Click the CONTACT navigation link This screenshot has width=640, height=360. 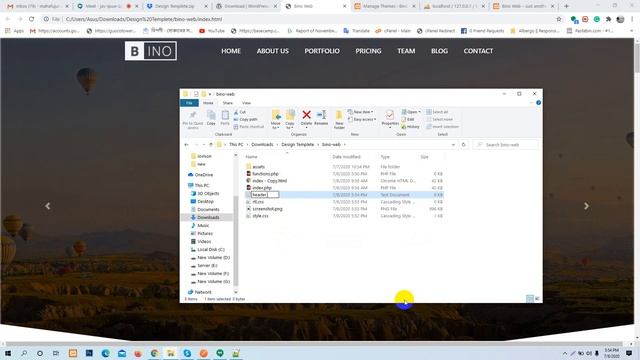pos(478,51)
